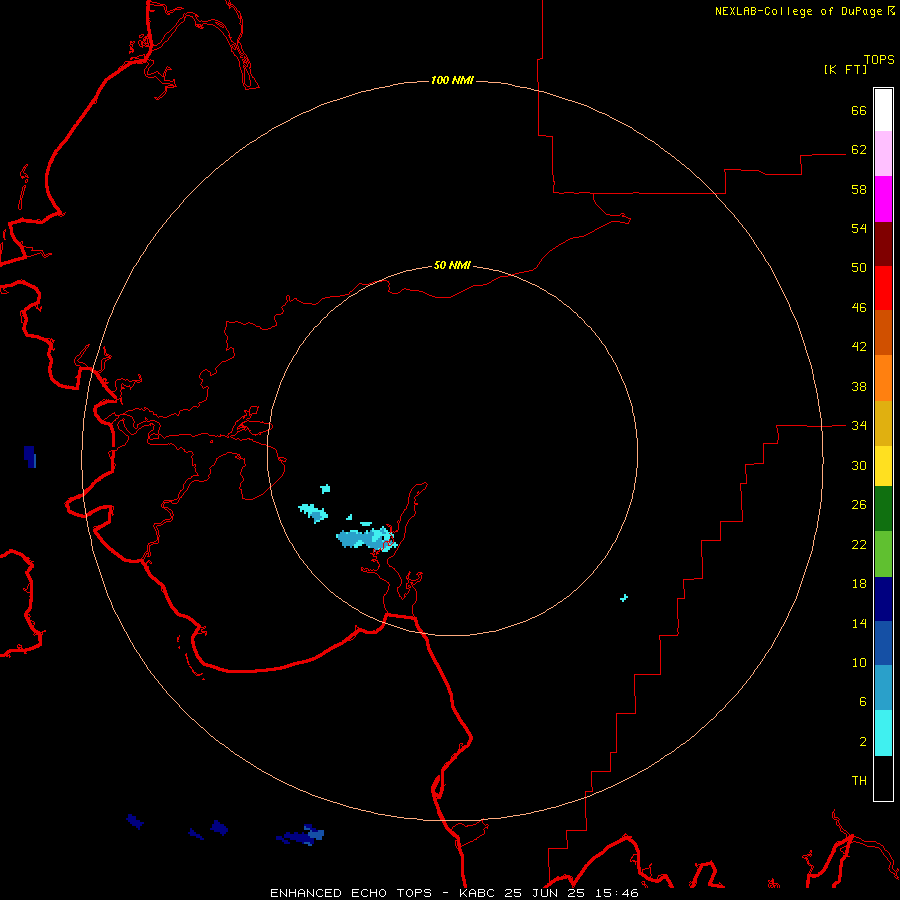Click the ENHANCED ECHO TOPS title text

[x=351, y=893]
